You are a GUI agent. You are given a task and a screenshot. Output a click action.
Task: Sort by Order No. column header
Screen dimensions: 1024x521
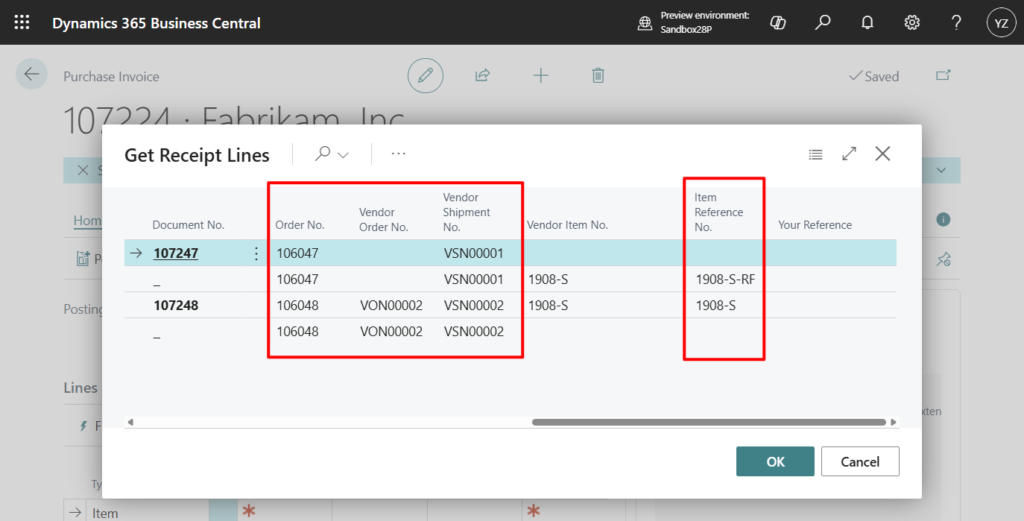click(300, 226)
